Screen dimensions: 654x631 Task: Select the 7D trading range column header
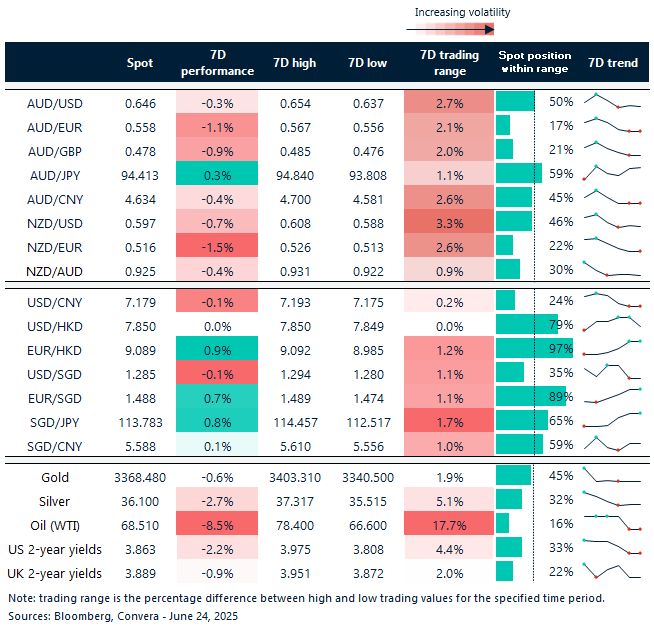tap(449, 63)
